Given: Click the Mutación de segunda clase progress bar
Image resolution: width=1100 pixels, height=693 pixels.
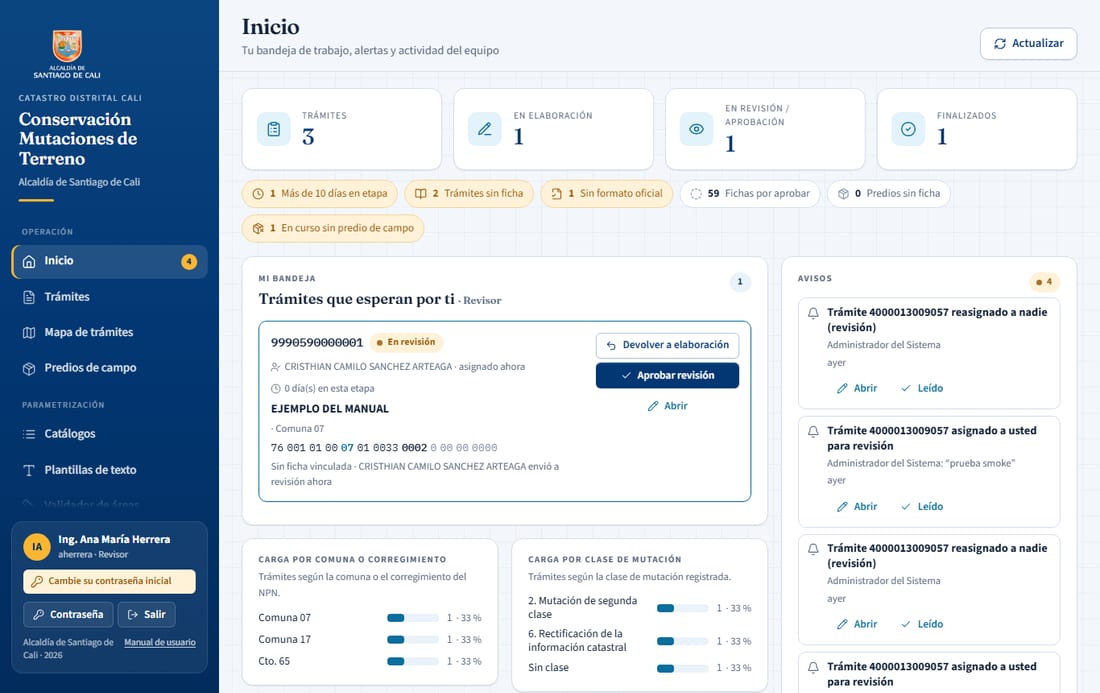Looking at the screenshot, I should click(683, 609).
